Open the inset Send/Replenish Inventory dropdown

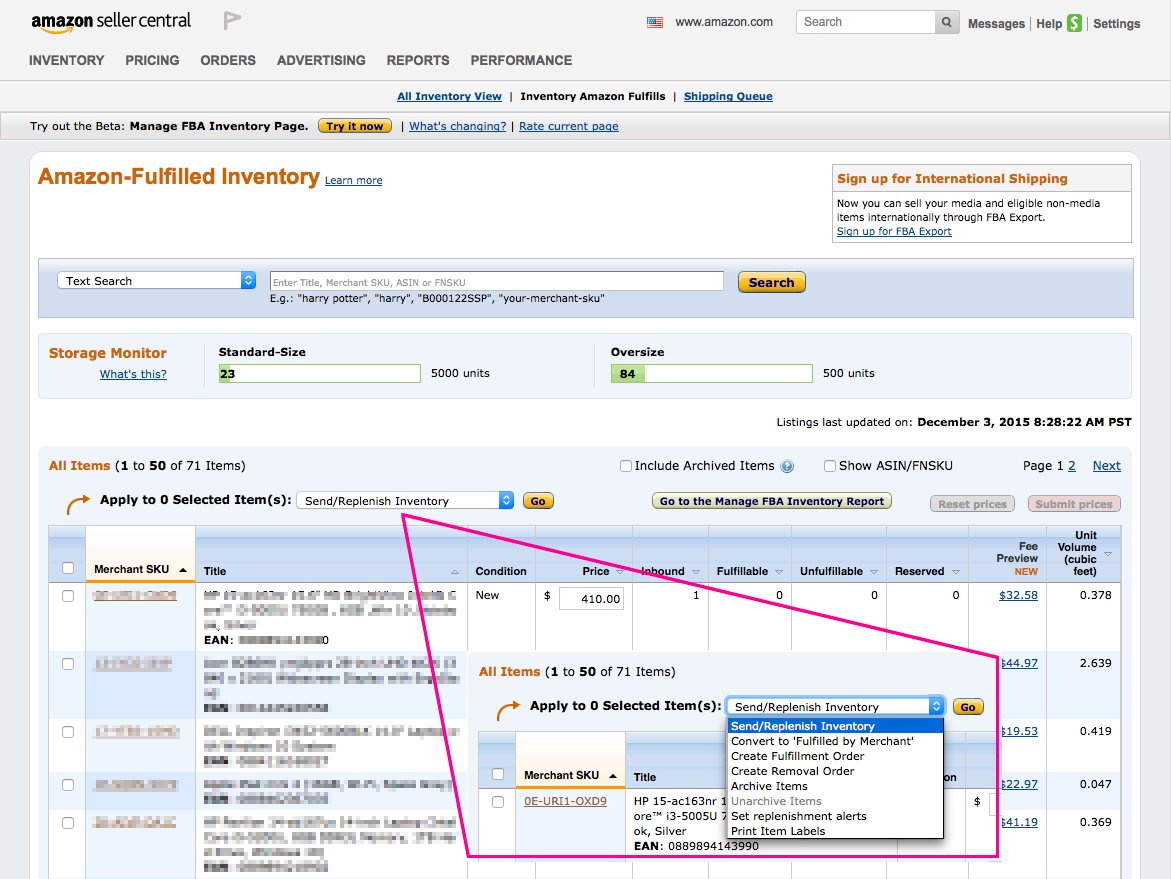point(835,706)
